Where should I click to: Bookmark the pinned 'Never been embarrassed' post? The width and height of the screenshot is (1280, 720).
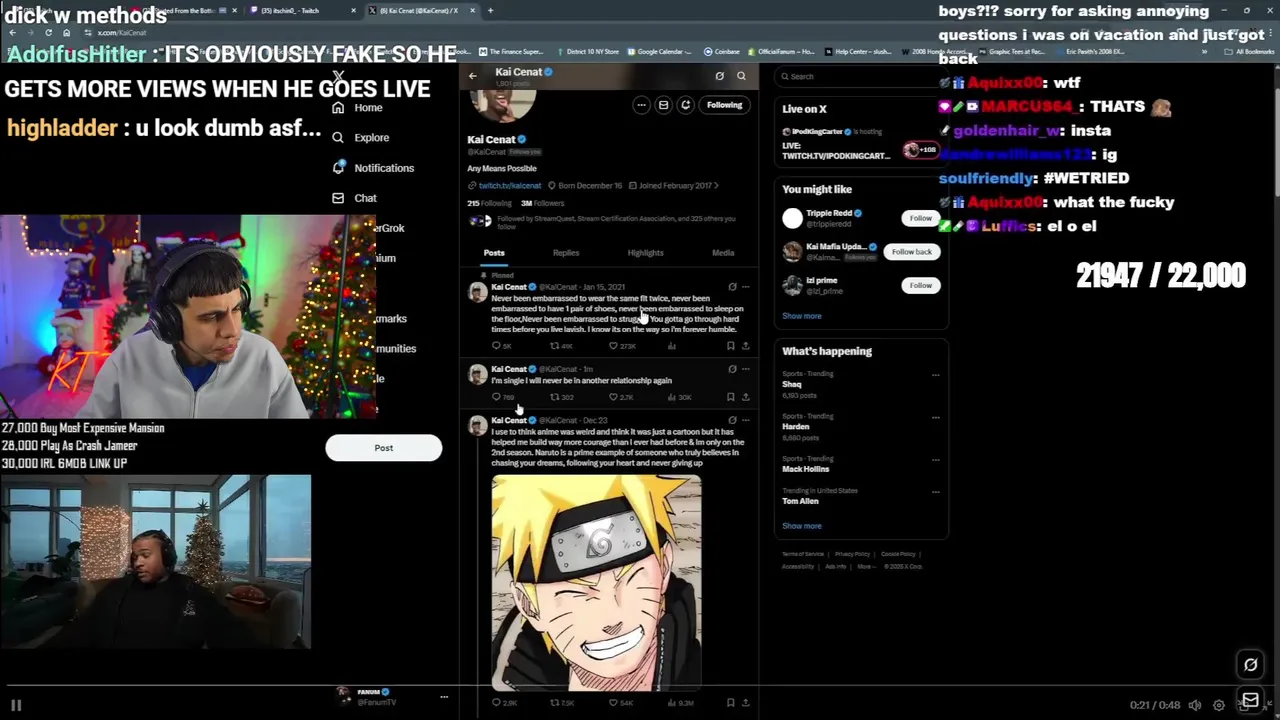(x=730, y=346)
